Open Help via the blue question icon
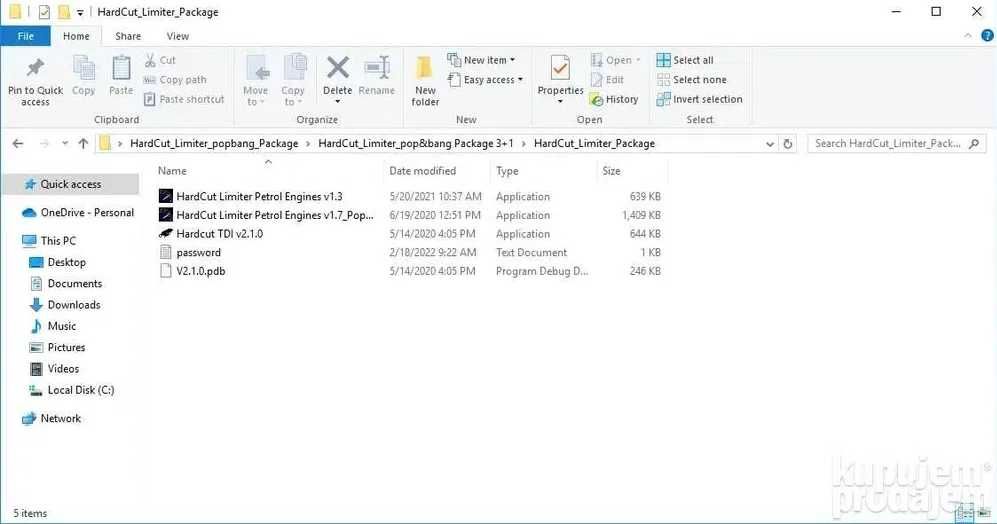This screenshot has width=997, height=524. coord(987,36)
